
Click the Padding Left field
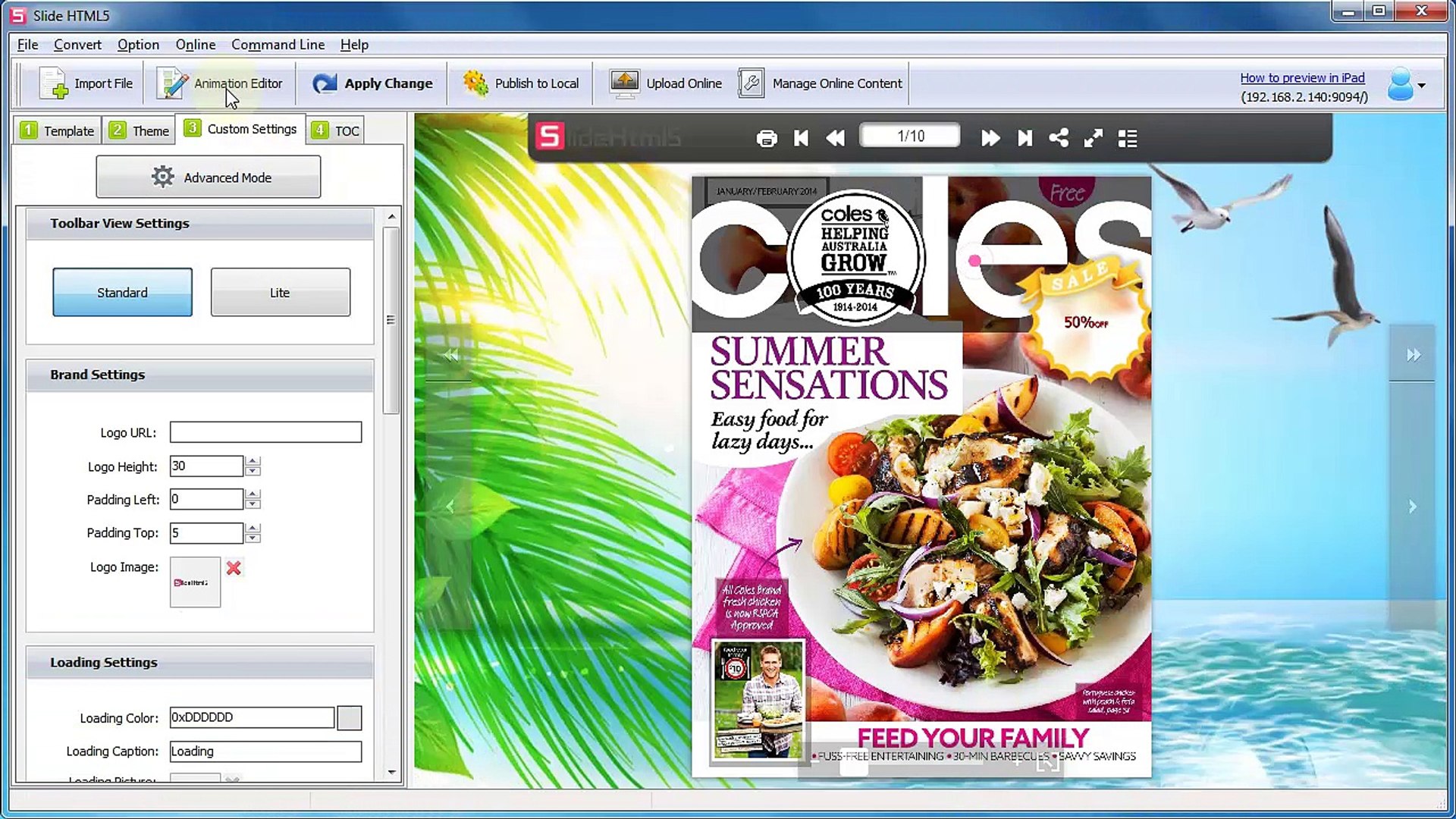coord(206,499)
